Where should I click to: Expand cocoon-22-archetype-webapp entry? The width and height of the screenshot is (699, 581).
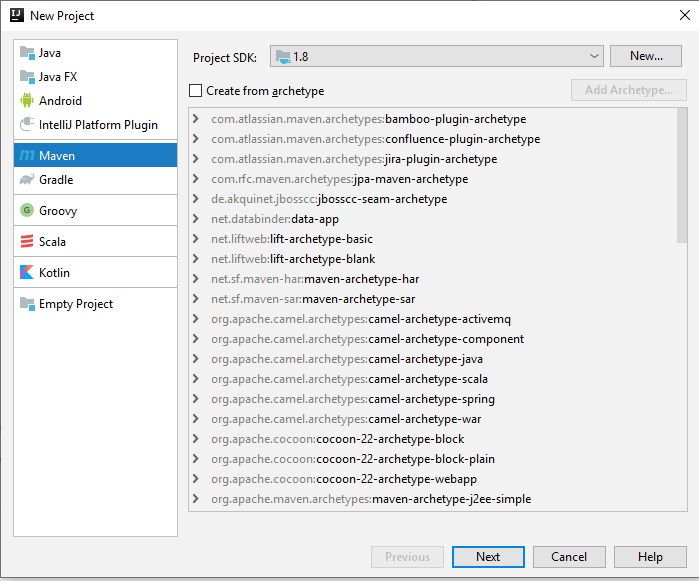[196, 478]
